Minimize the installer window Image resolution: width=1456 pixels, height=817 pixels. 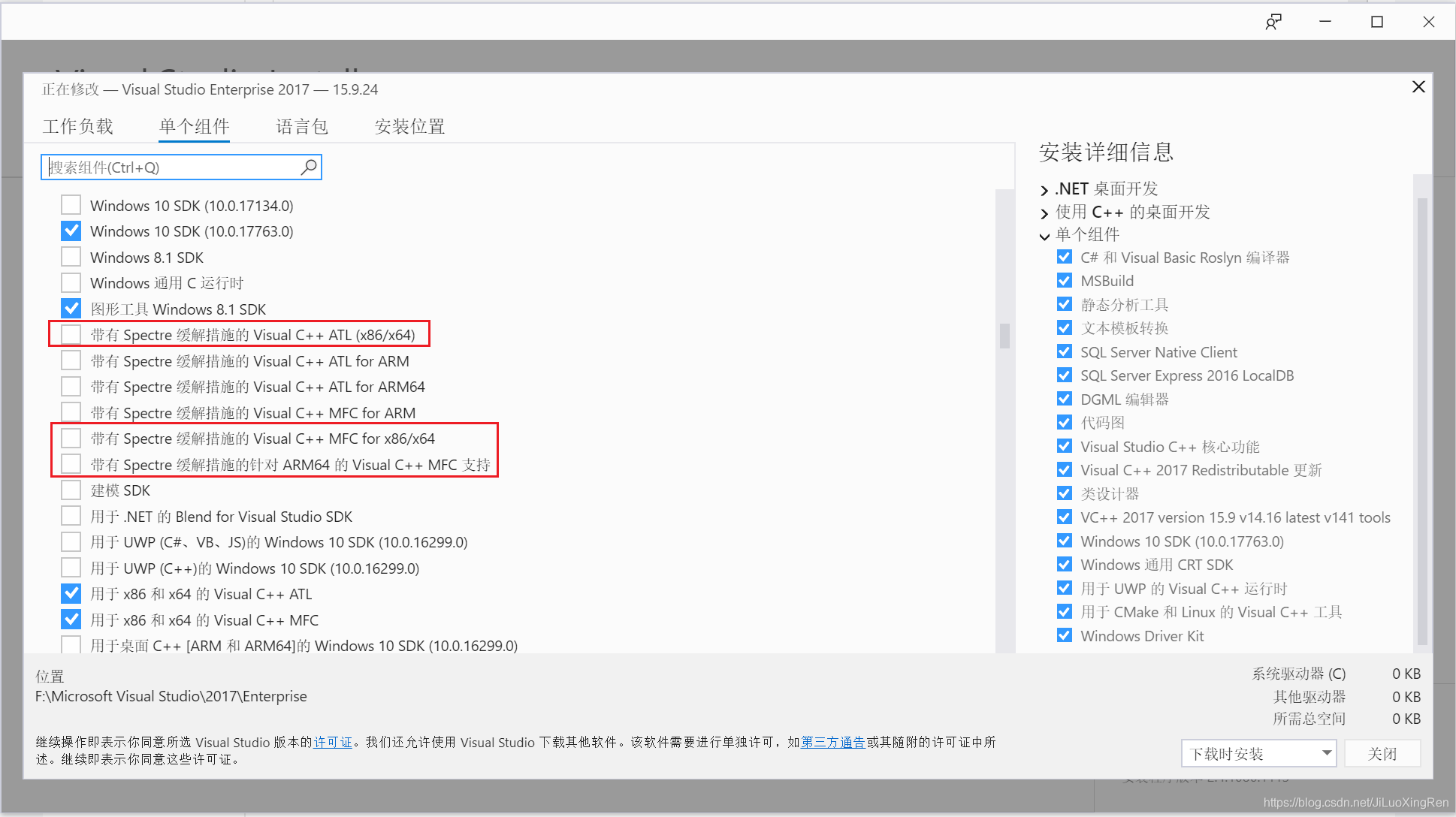click(x=1325, y=22)
